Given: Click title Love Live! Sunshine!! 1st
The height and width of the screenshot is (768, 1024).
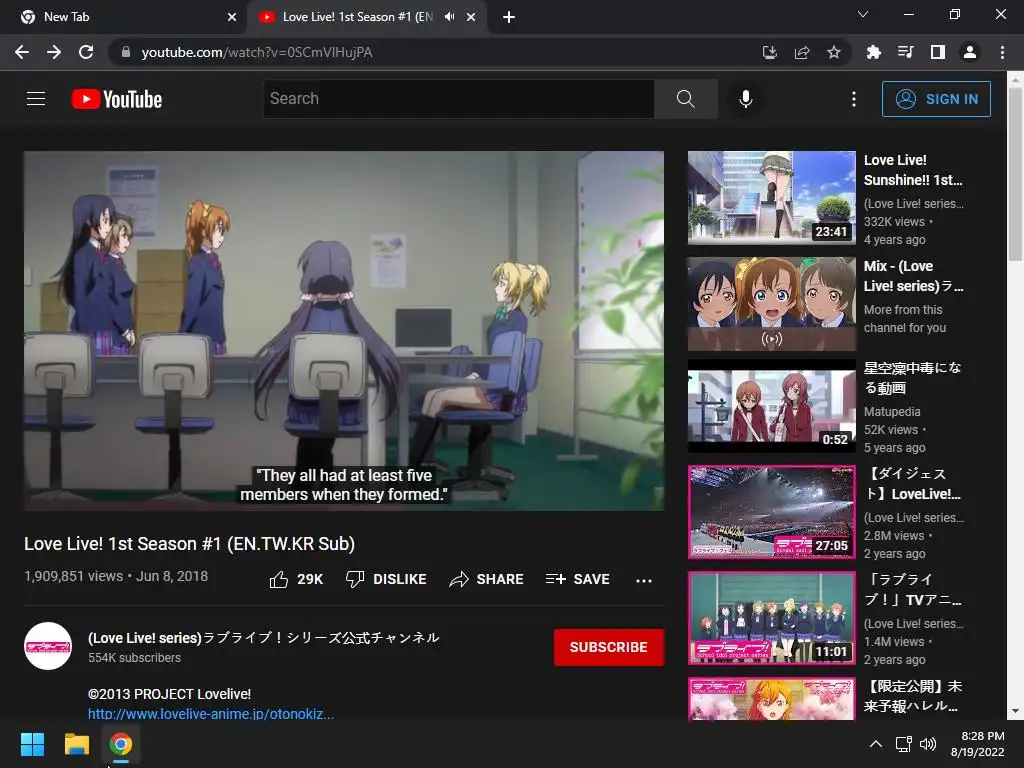Looking at the screenshot, I should coord(913,170).
